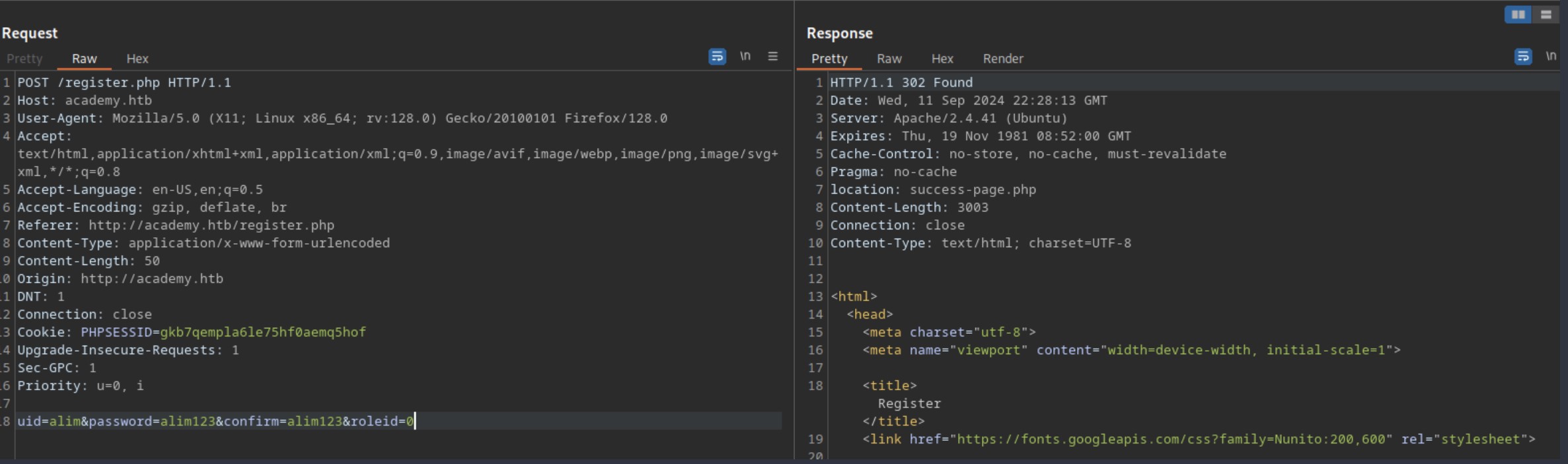The width and height of the screenshot is (1568, 464).
Task: Select the Request Raw tab
Action: tap(85, 59)
